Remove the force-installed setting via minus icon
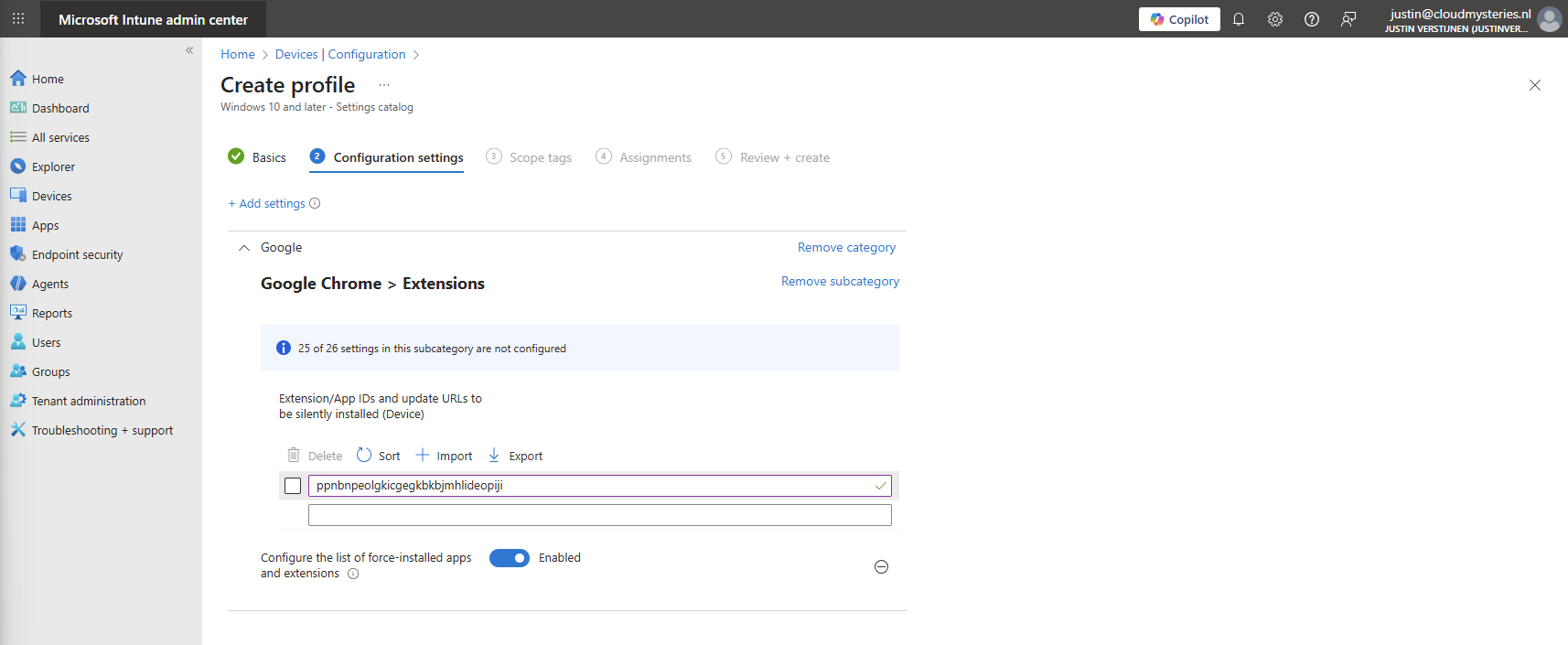This screenshot has height=645, width=1568. [881, 567]
